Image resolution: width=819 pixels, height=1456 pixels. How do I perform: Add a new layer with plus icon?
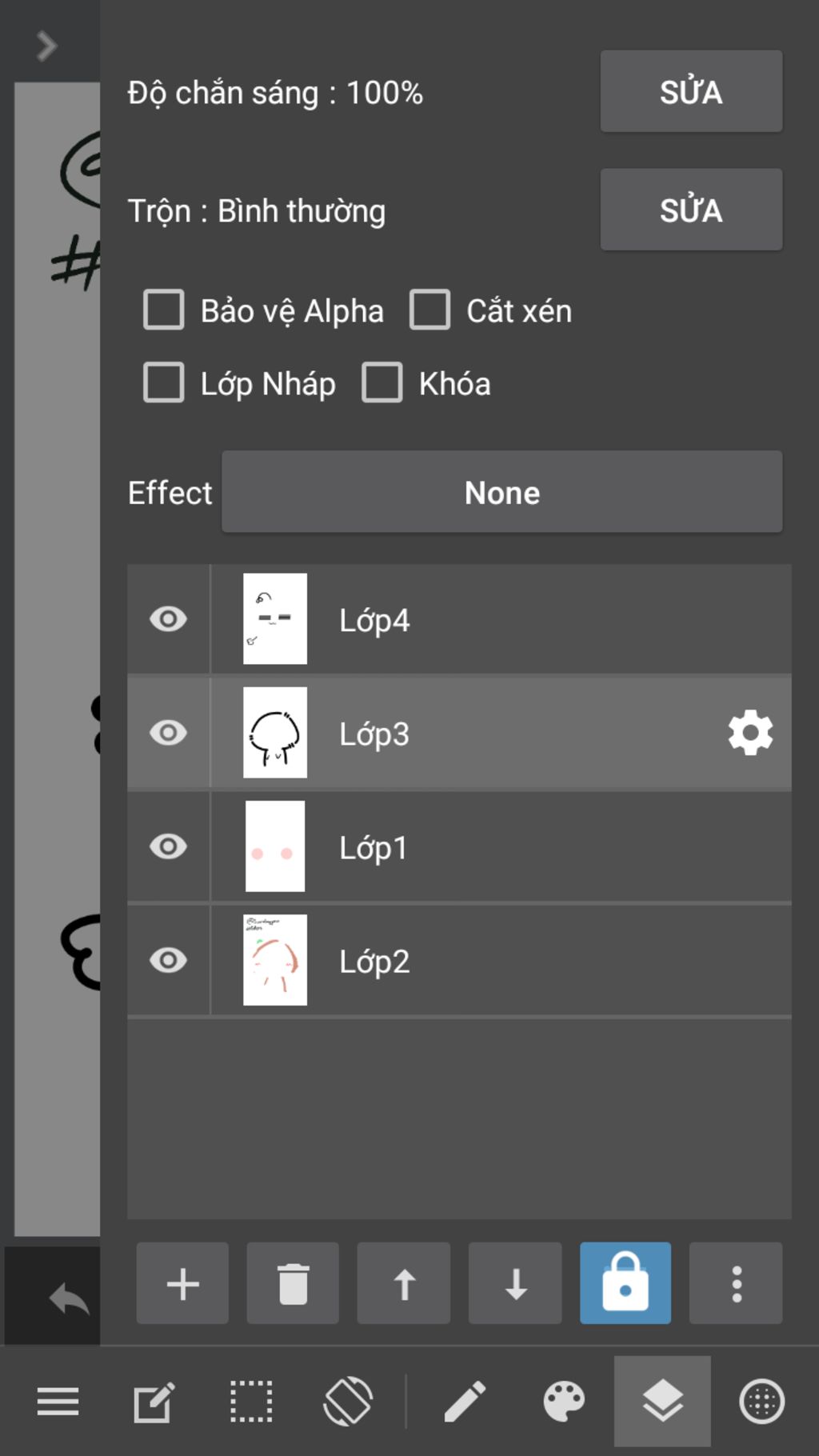(x=182, y=1283)
